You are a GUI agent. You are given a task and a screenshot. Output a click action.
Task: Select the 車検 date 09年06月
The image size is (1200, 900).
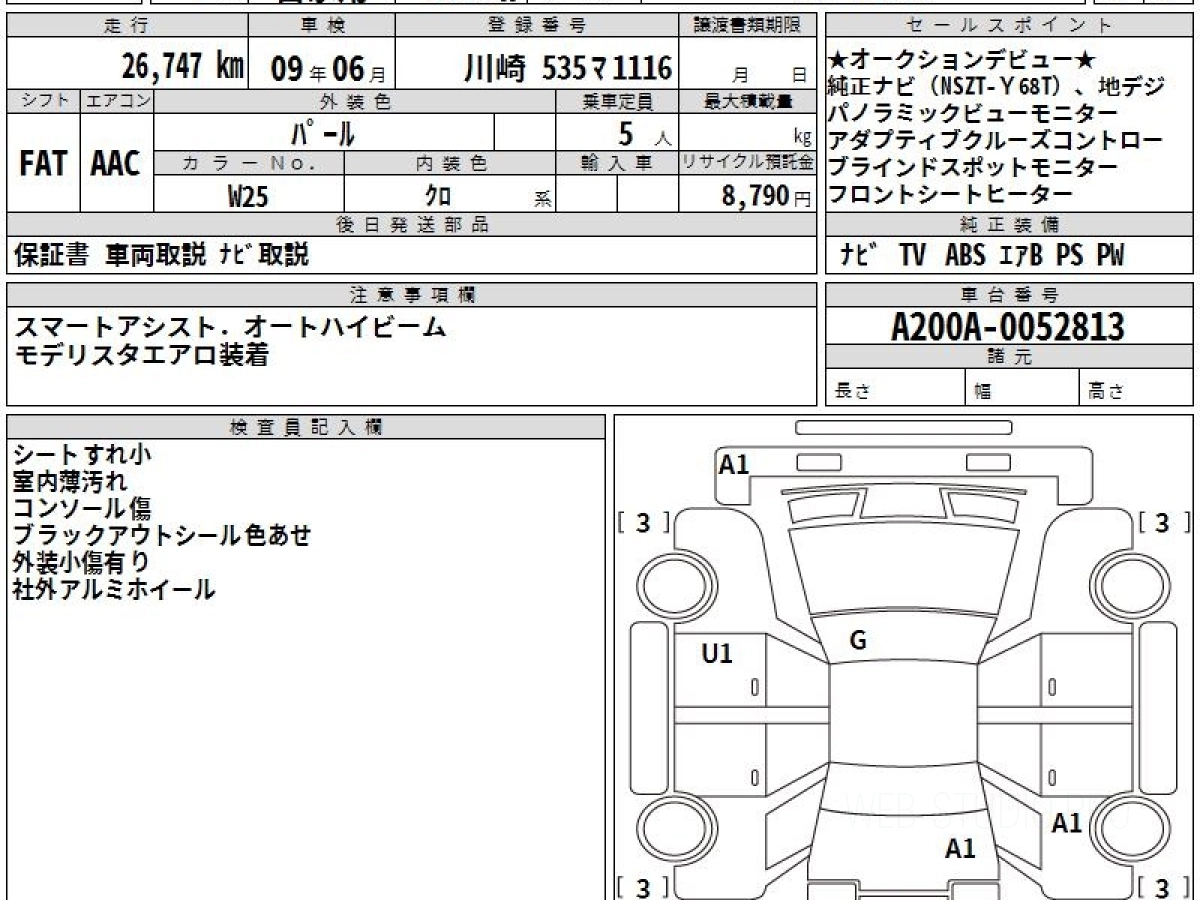coord(328,70)
